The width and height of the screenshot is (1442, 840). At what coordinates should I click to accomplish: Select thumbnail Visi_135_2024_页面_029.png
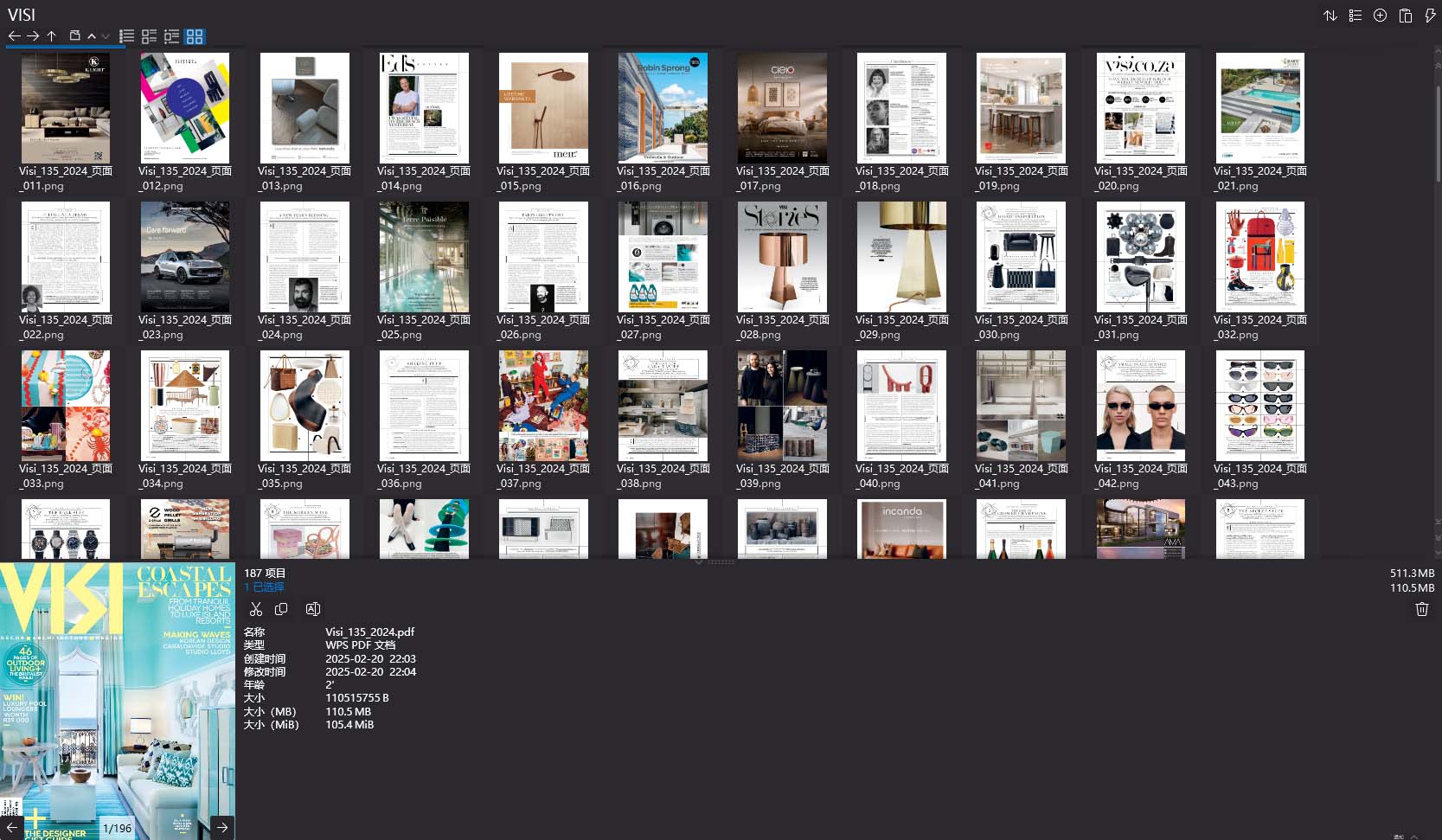[x=902, y=256]
